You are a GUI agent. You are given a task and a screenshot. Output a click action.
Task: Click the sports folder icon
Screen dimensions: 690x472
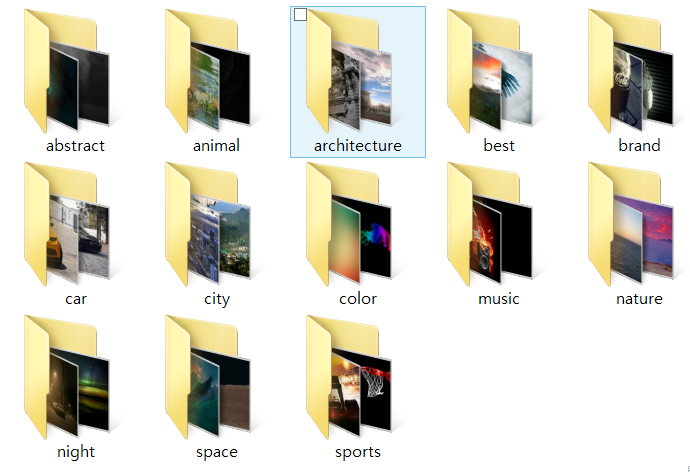click(357, 378)
